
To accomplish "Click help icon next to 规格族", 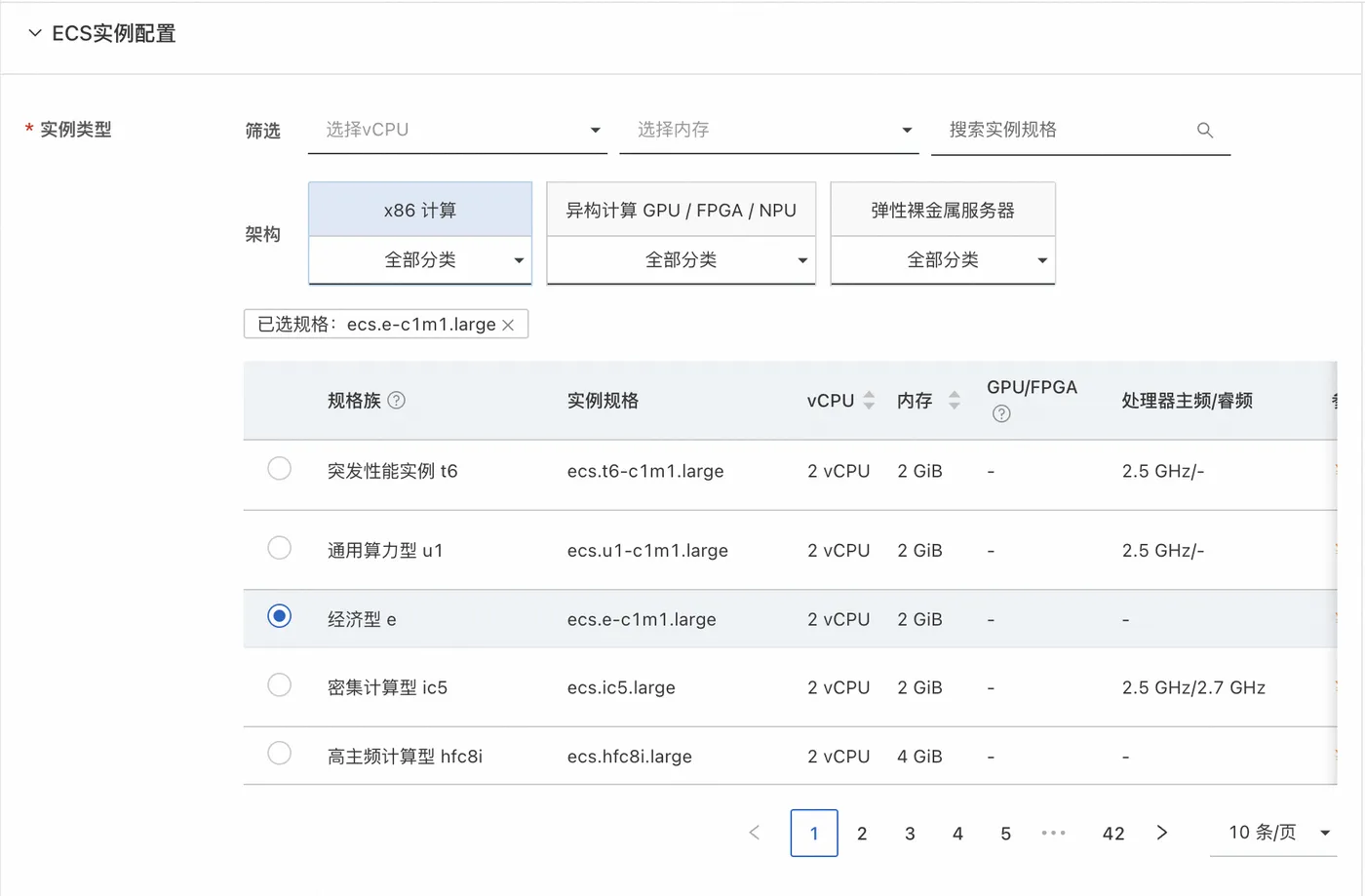I will click(397, 400).
